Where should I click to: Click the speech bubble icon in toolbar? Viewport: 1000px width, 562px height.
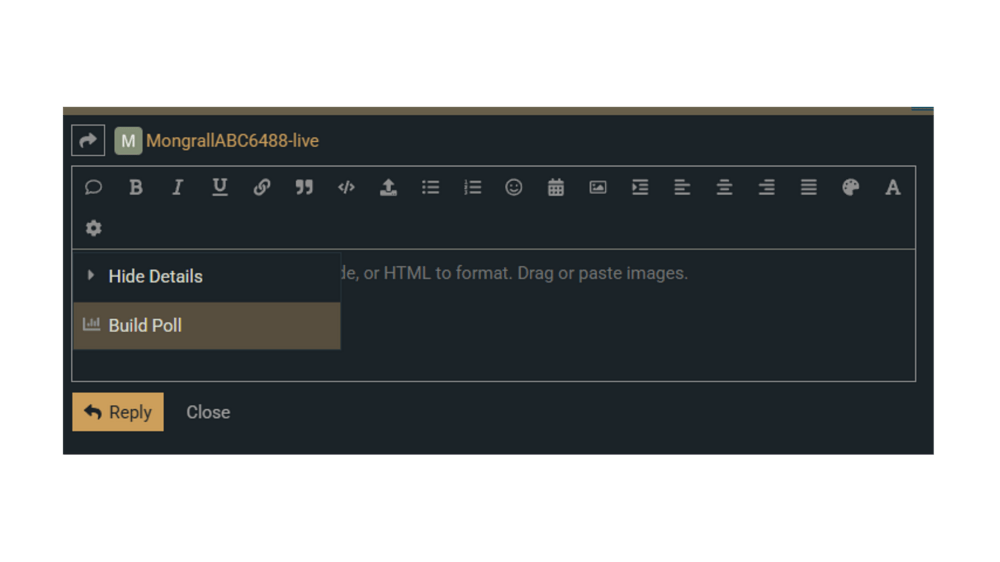point(93,187)
